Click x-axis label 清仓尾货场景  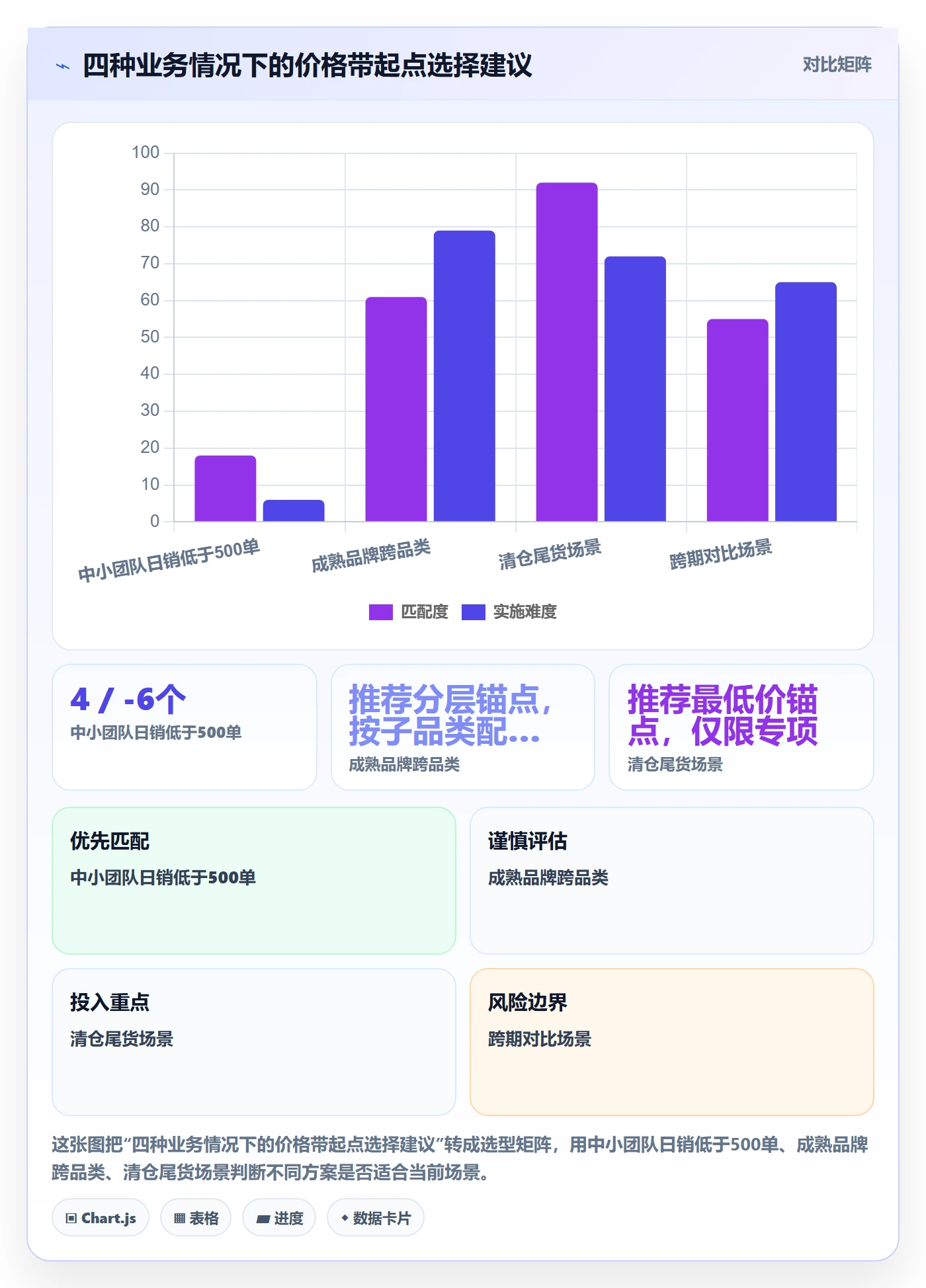[550, 554]
